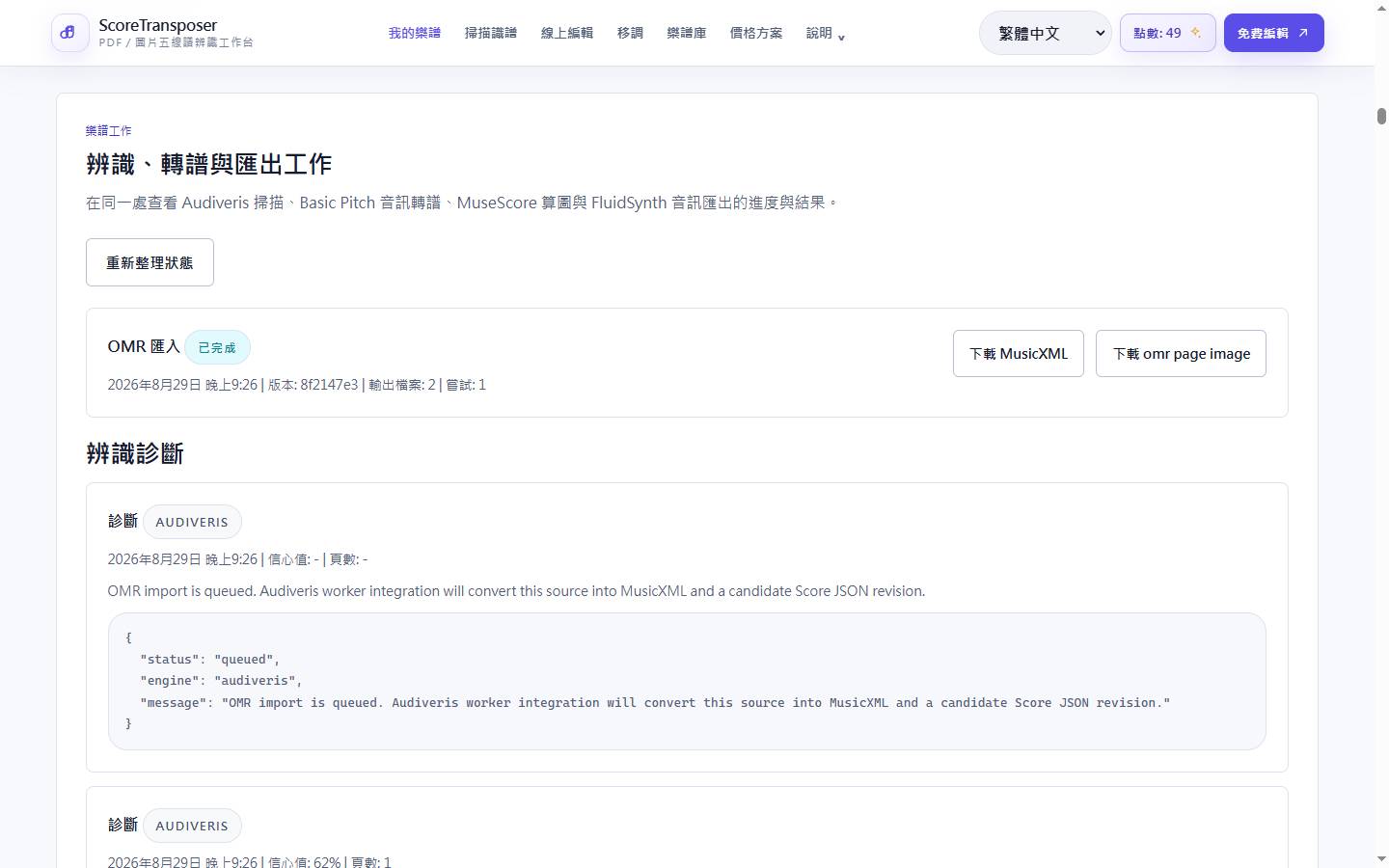Click 下載 omr page image button

pyautogui.click(x=1181, y=354)
